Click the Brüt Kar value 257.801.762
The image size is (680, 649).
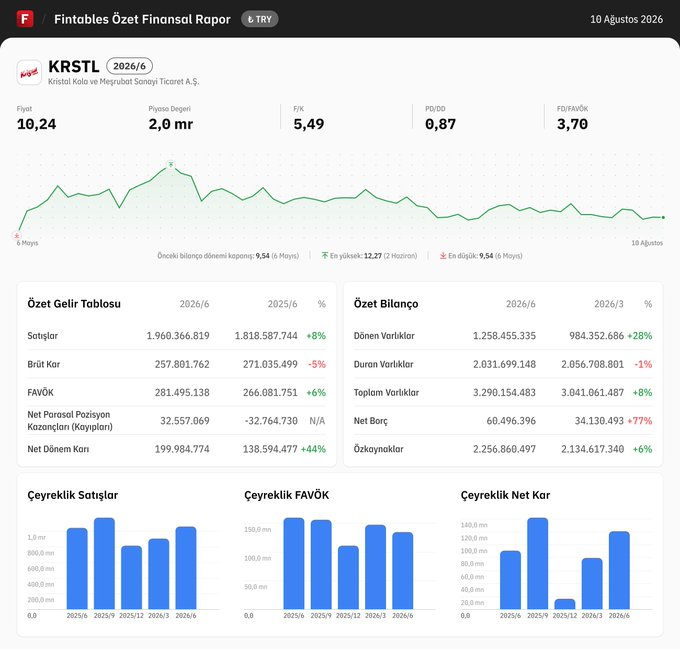coord(182,364)
